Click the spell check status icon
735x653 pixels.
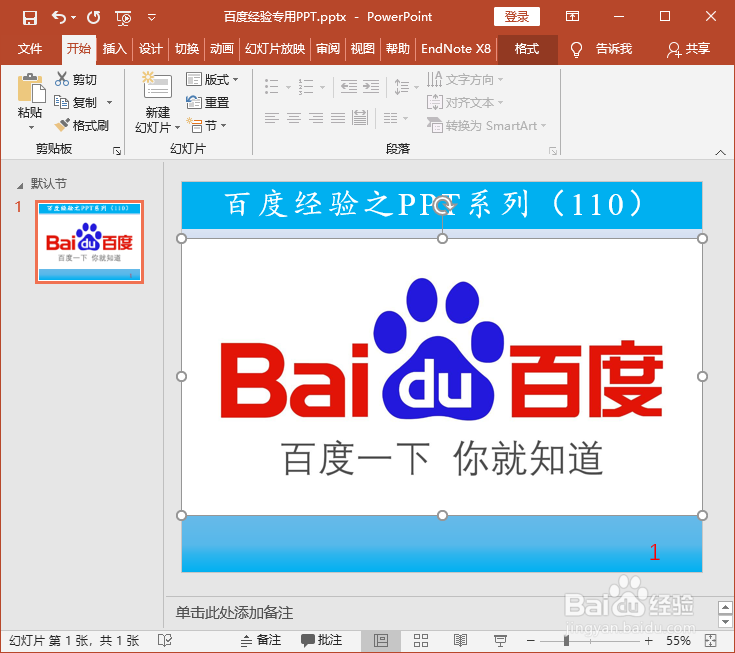point(165,640)
